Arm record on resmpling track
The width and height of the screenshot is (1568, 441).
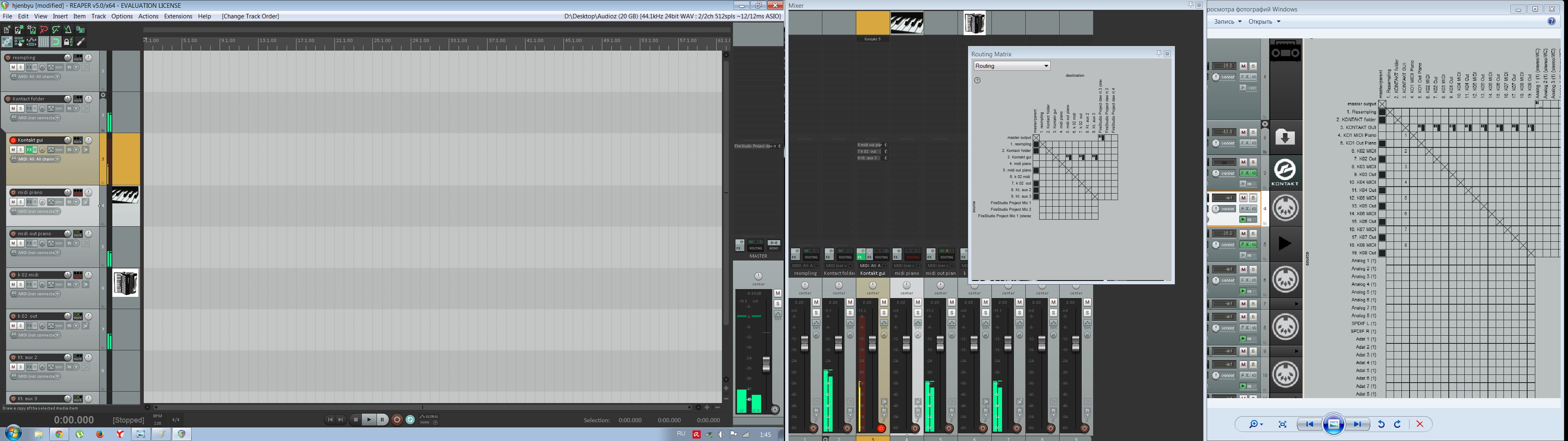point(7,57)
